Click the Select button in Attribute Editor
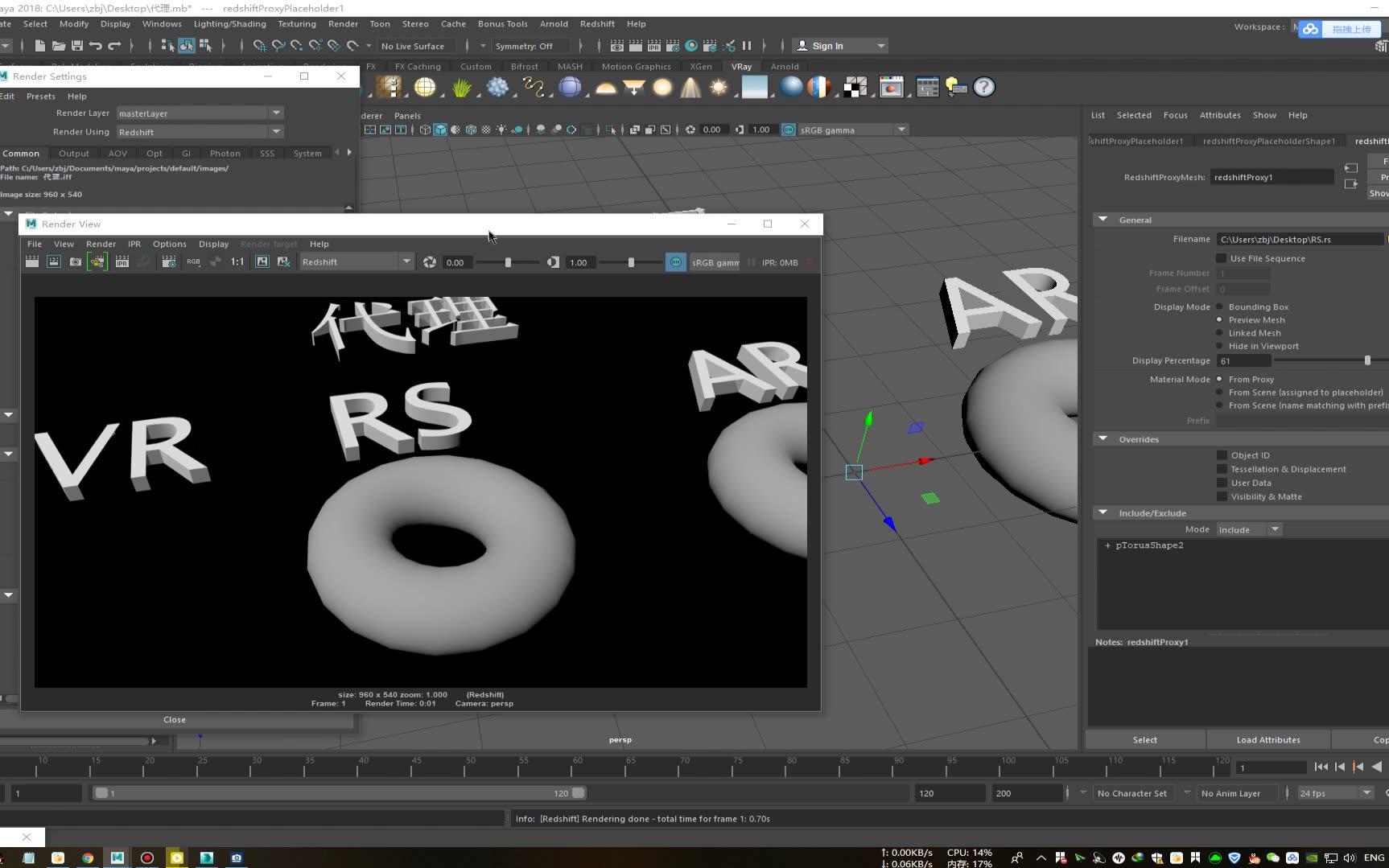 1145,740
